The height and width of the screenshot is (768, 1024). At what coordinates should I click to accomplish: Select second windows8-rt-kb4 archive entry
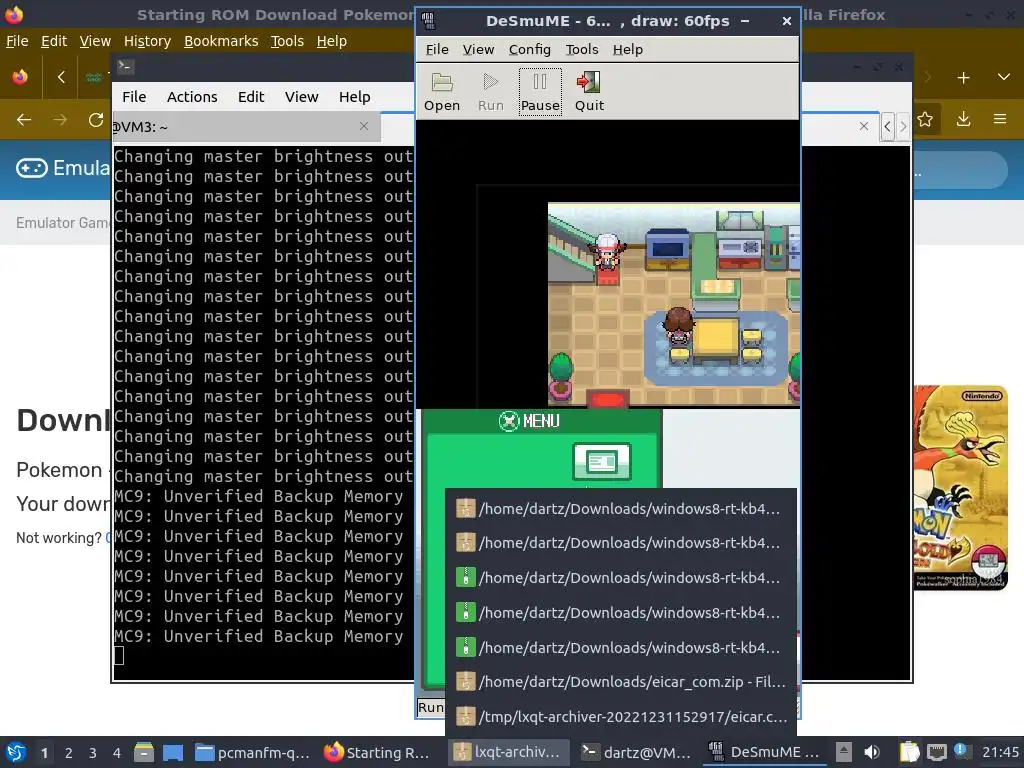pyautogui.click(x=621, y=543)
